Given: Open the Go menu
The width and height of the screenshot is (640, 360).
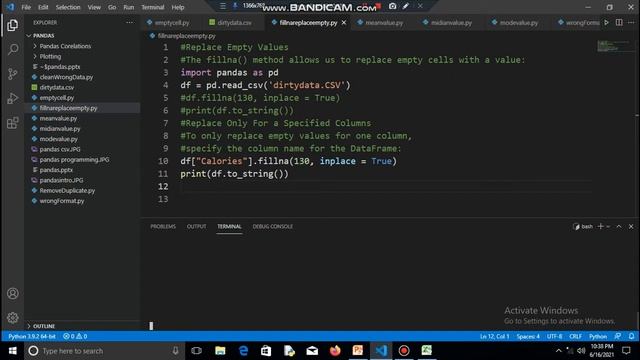Looking at the screenshot, I should [x=112, y=7].
